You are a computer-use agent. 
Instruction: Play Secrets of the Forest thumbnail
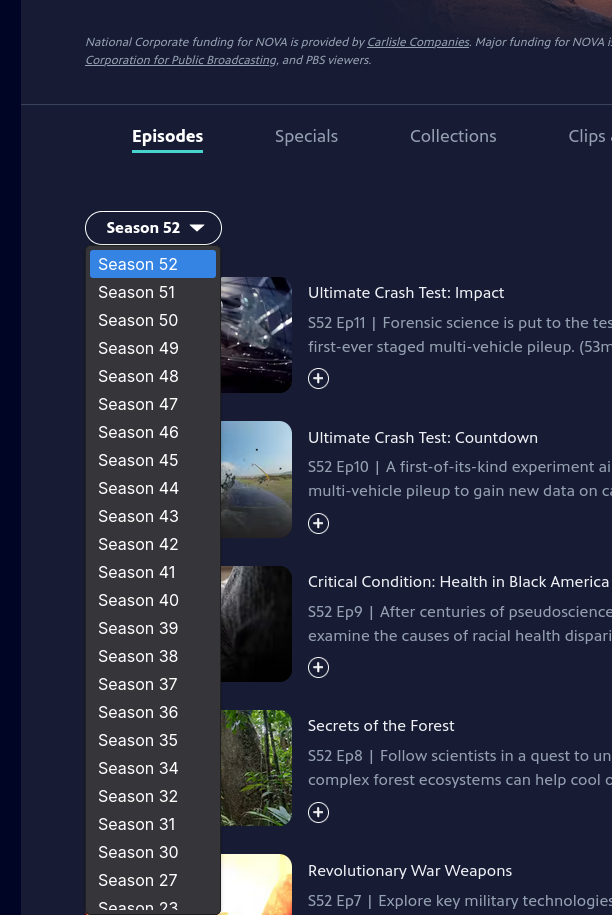256,768
